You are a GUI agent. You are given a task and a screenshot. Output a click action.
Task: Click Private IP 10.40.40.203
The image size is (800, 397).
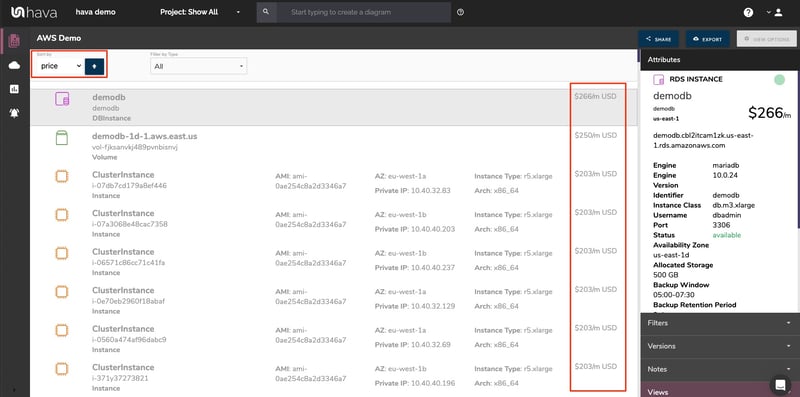click(x=415, y=230)
